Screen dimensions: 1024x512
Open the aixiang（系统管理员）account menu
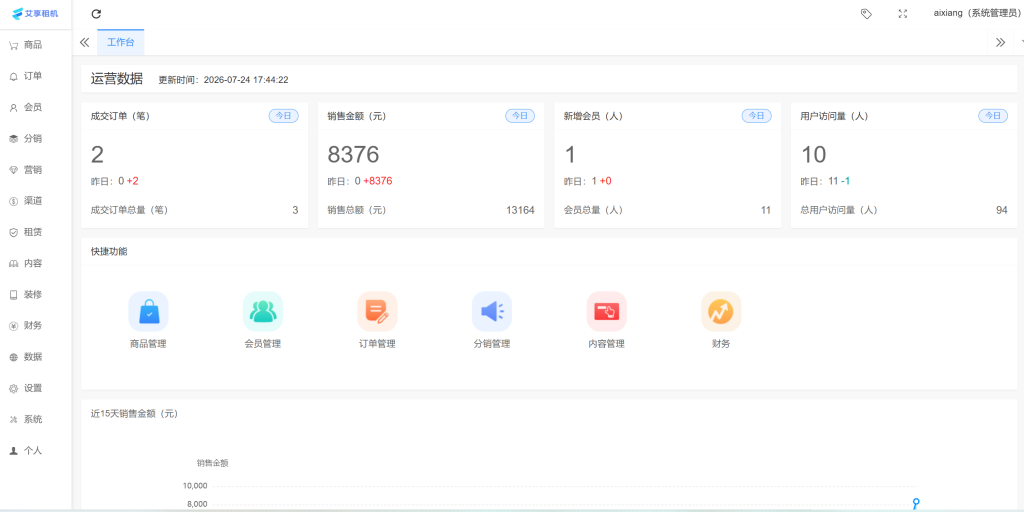[x=977, y=13]
